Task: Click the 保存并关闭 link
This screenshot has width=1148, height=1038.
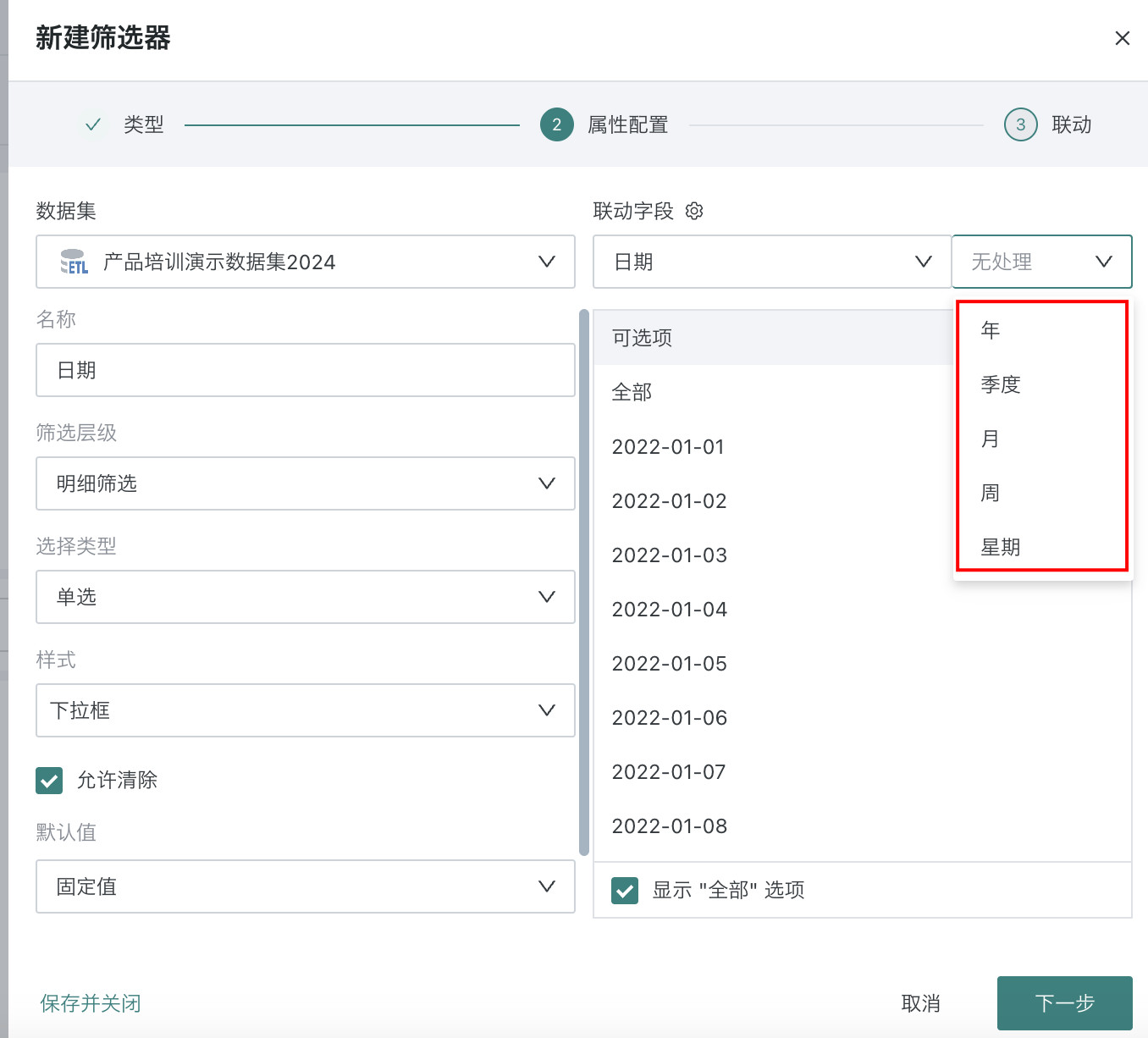Action: coord(91,1003)
